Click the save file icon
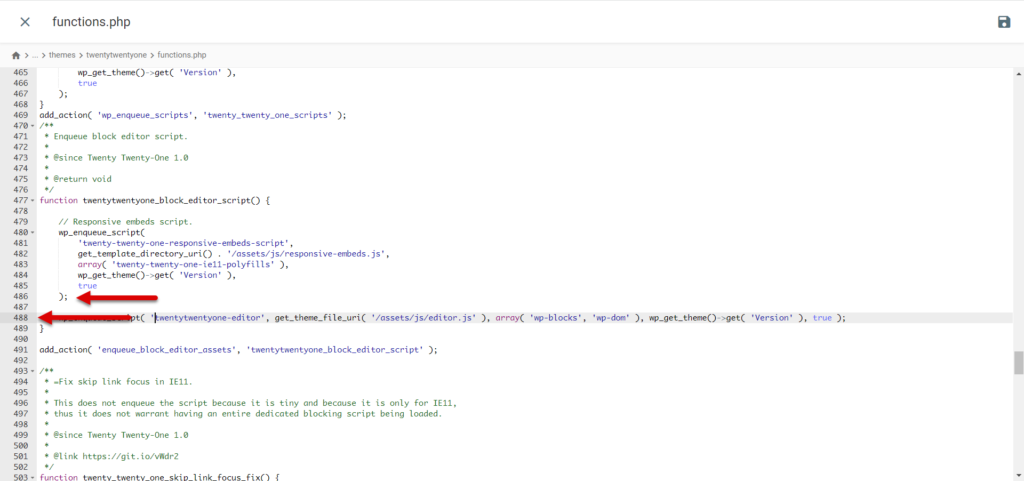Viewport: 1024px width, 481px height. pos(1003,22)
